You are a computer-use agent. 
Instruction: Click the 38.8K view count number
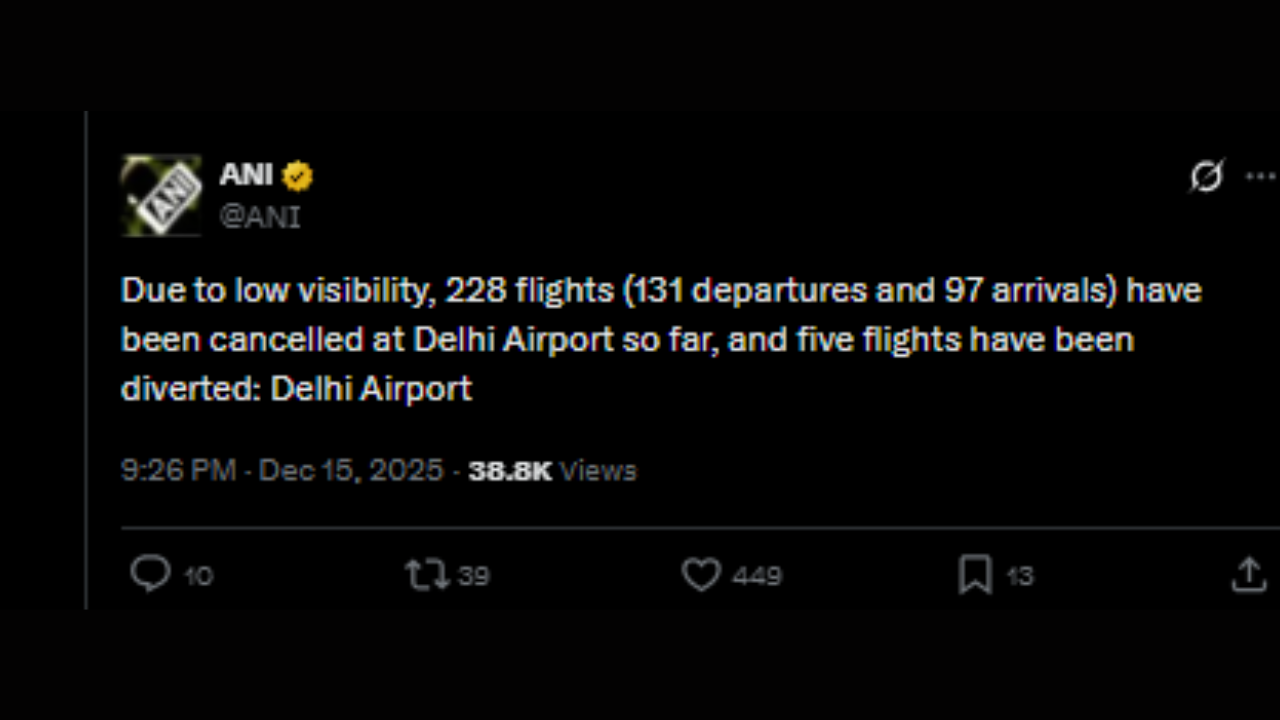(x=510, y=470)
